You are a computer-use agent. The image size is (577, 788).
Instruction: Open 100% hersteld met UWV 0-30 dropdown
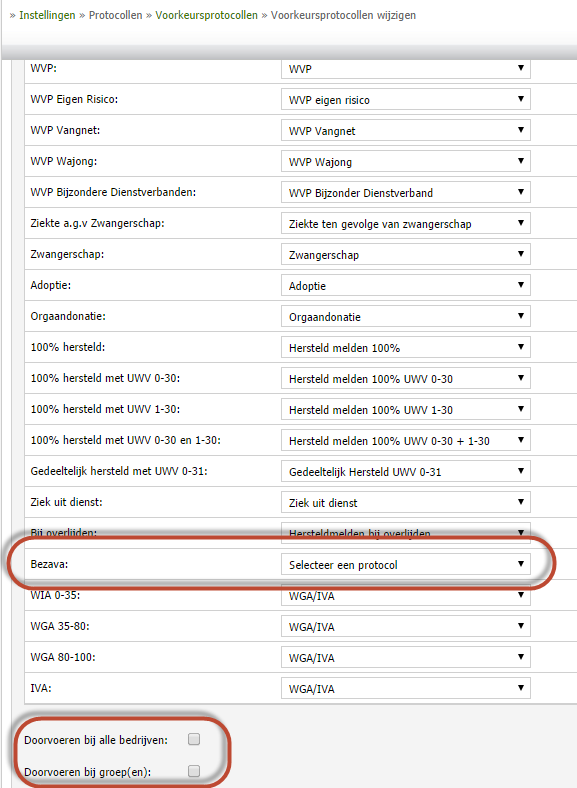click(x=406, y=378)
